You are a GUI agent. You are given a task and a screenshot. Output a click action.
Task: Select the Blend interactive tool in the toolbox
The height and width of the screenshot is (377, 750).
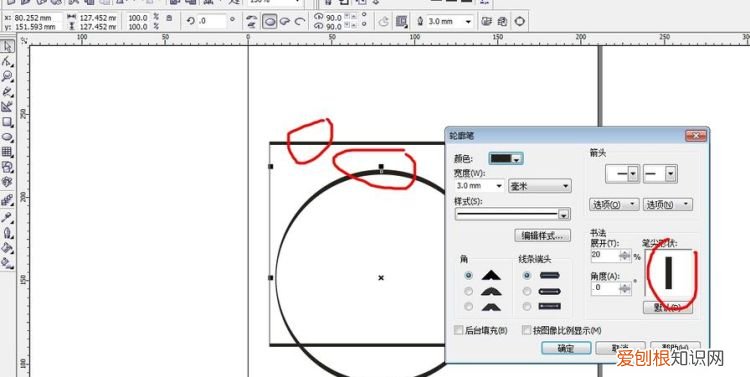click(7, 200)
